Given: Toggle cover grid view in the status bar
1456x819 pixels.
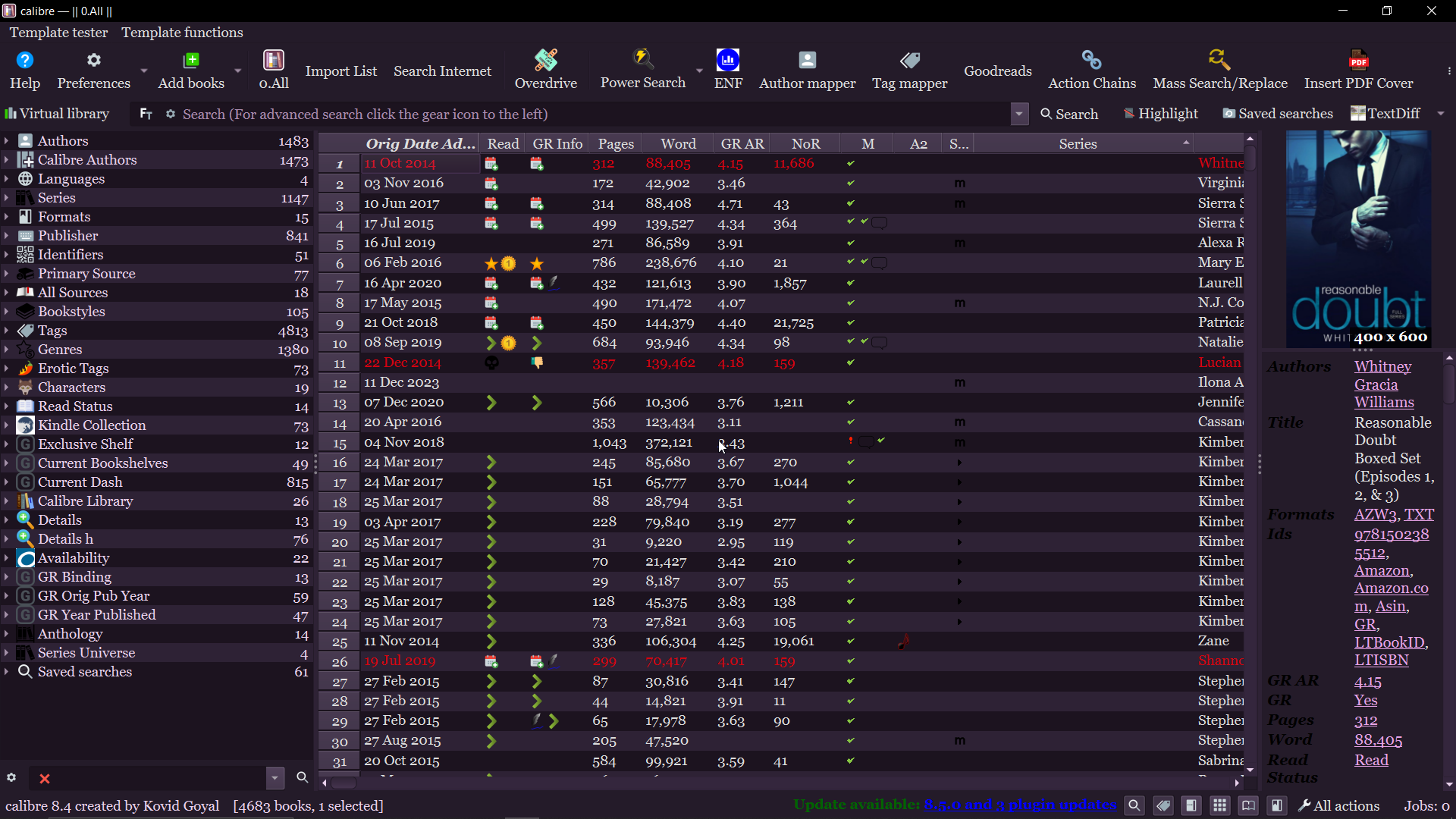Looking at the screenshot, I should tap(1219, 805).
